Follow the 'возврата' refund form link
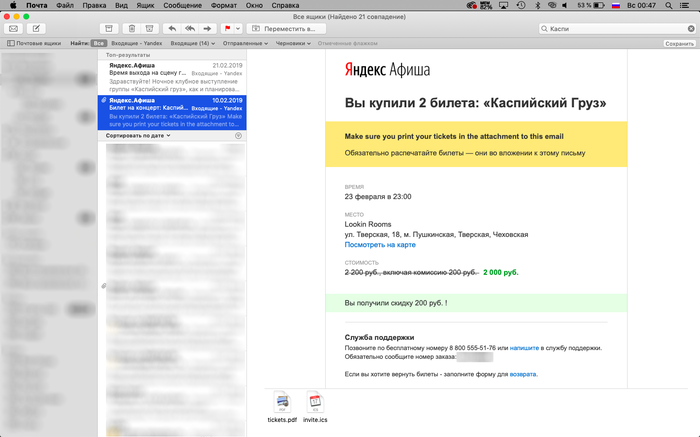Image resolution: width=700 pixels, height=437 pixels. coord(523,374)
